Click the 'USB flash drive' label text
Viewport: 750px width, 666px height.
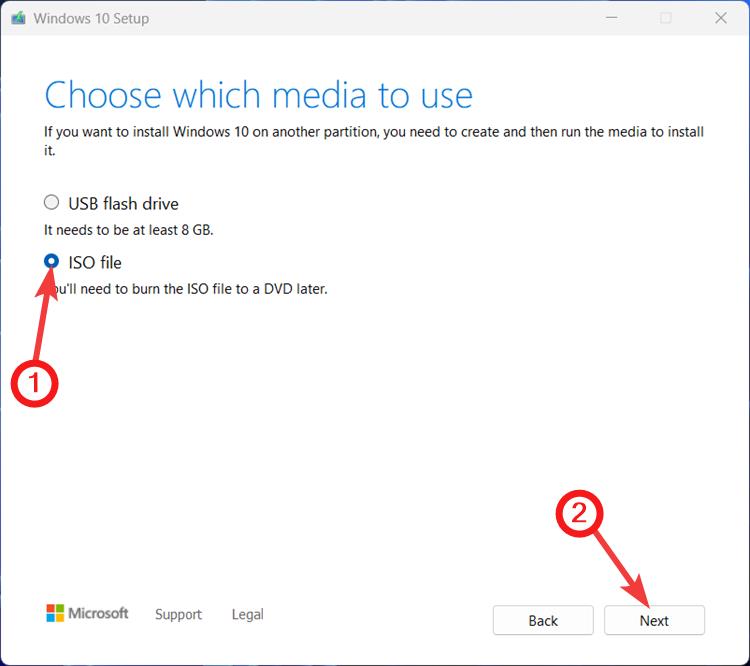(123, 204)
